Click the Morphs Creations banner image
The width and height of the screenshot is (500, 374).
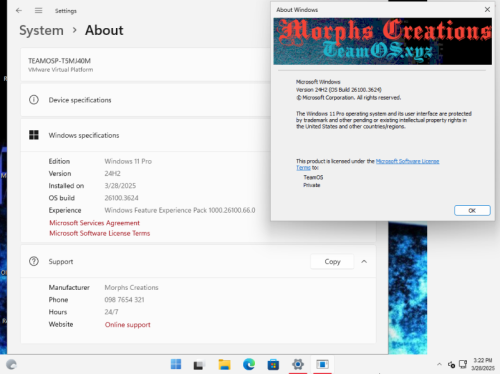coord(382,41)
